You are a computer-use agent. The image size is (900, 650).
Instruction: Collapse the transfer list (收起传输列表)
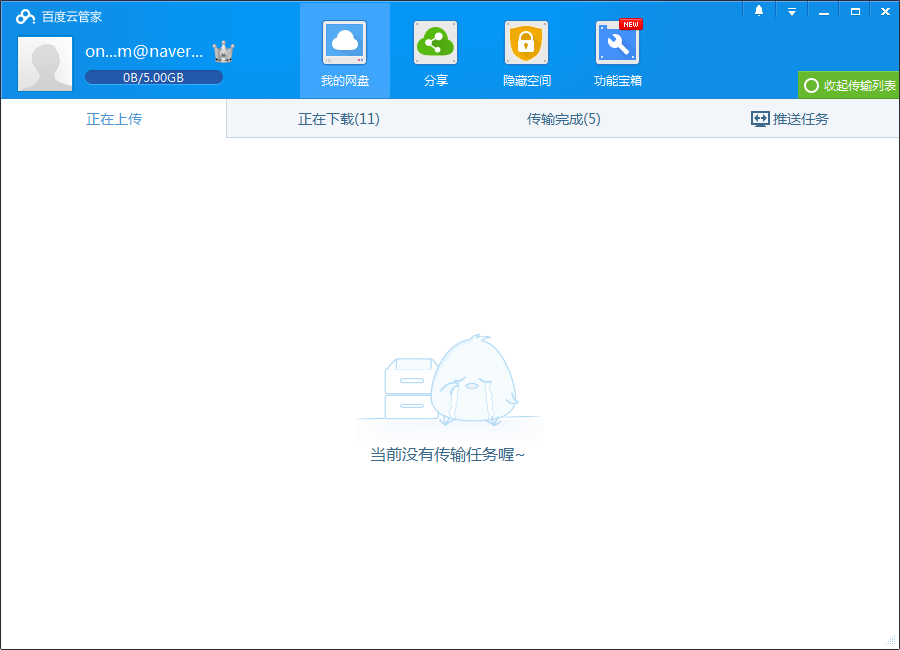[849, 86]
